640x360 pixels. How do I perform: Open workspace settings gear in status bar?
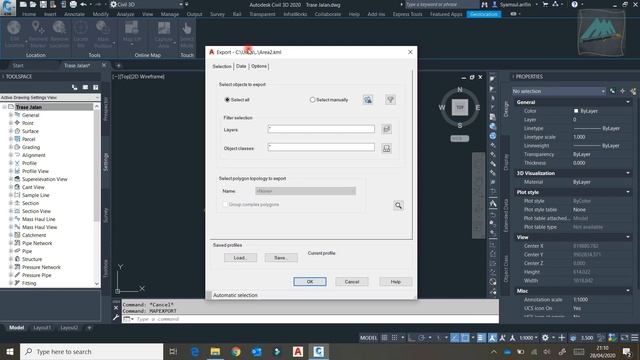[545, 338]
